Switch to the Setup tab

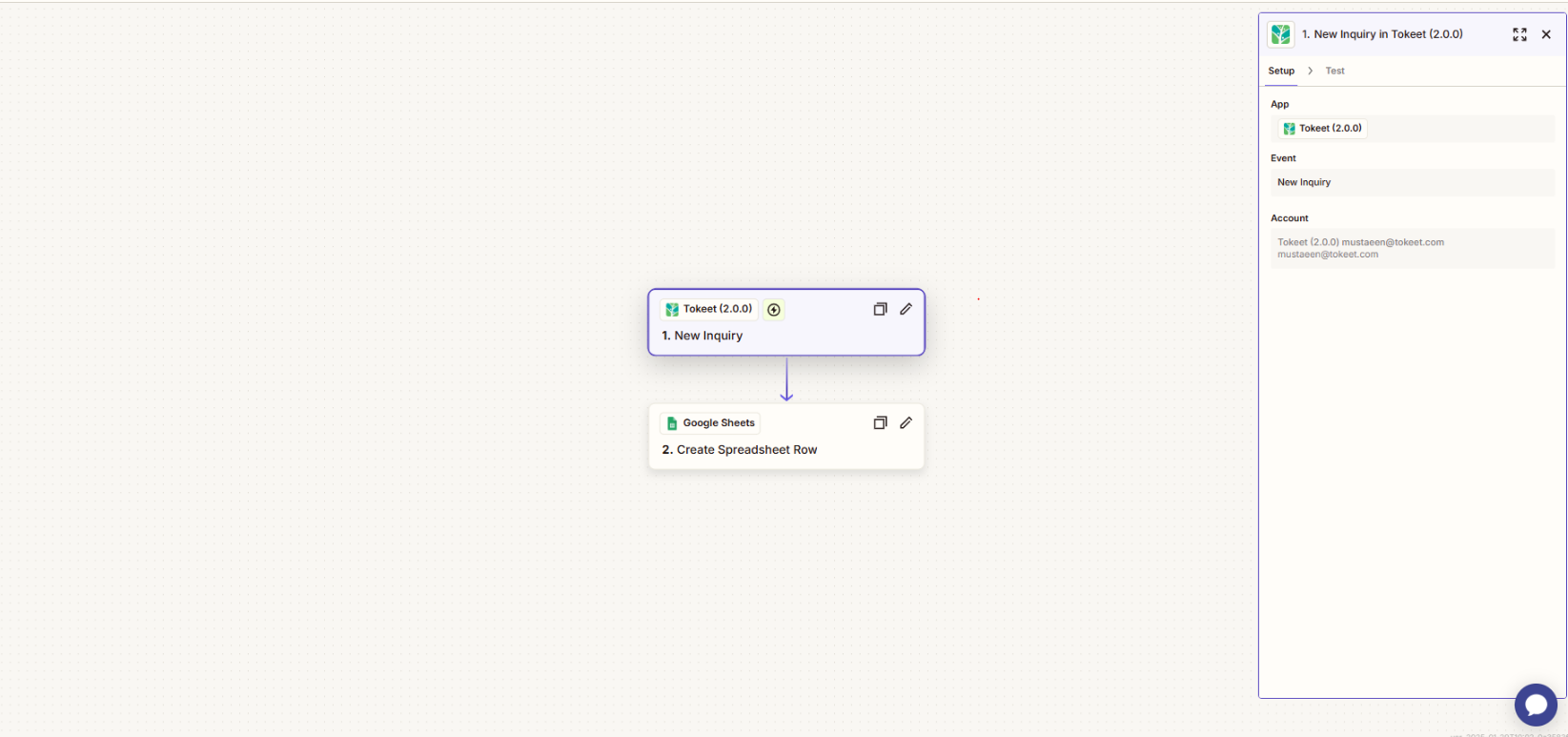[x=1281, y=71]
